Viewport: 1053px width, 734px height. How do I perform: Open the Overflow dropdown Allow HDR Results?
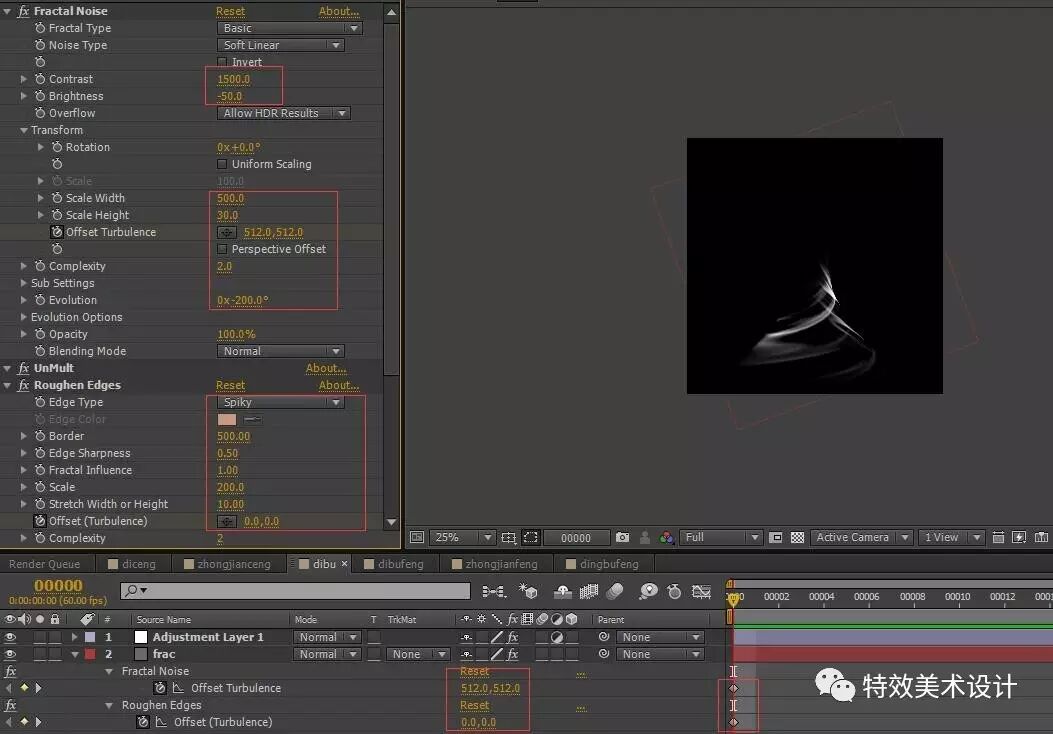(283, 113)
